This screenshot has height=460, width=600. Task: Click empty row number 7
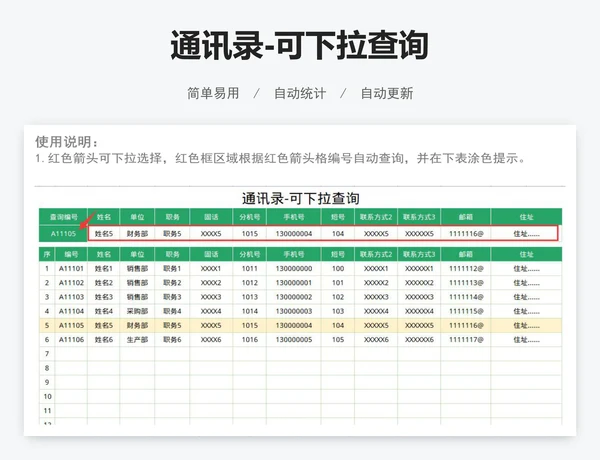point(47,354)
